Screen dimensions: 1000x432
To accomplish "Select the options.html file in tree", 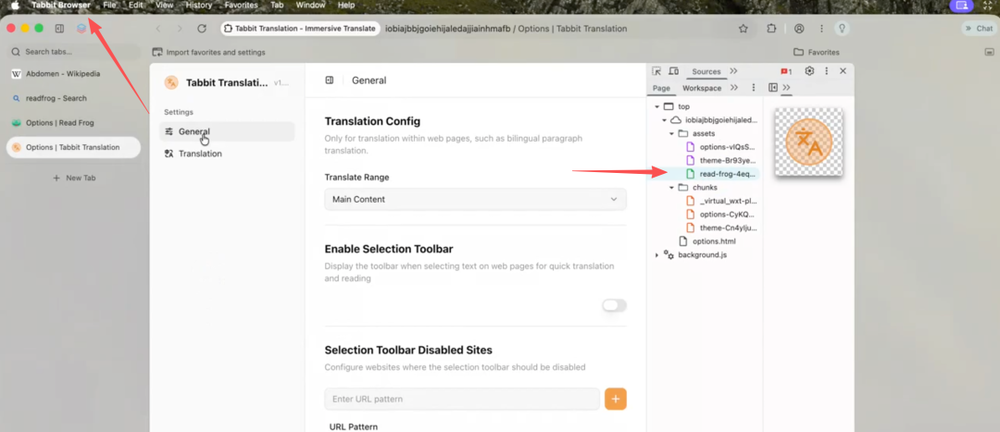I will [x=711, y=241].
